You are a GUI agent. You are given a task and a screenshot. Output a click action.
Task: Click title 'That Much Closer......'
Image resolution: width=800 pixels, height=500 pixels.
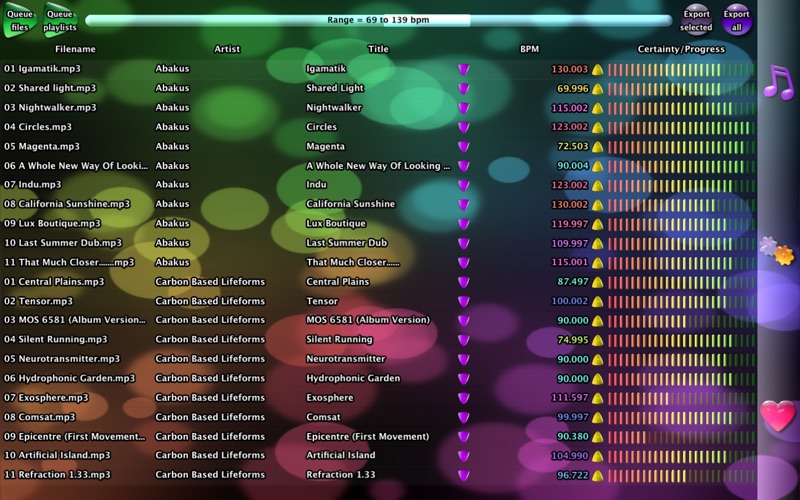(353, 262)
